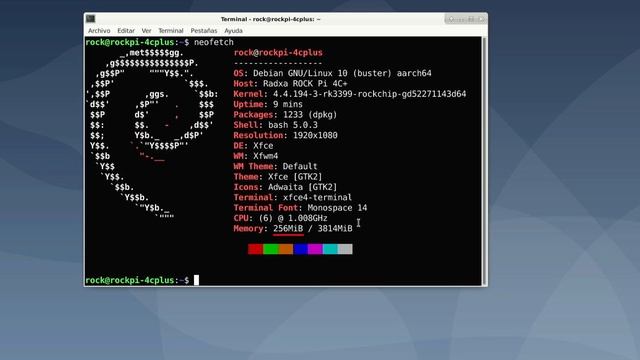This screenshot has height=360, width=640.
Task: Click the terminal icon in the title bar
Action: [x=91, y=19]
